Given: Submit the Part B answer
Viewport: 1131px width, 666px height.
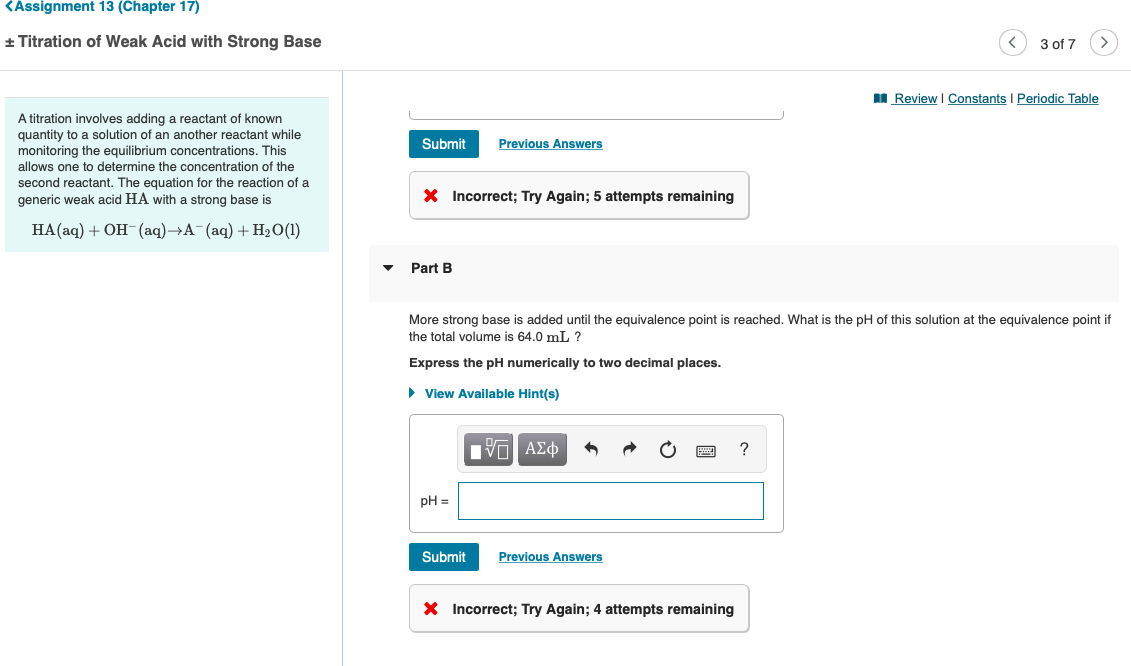Looking at the screenshot, I should pyautogui.click(x=443, y=556).
